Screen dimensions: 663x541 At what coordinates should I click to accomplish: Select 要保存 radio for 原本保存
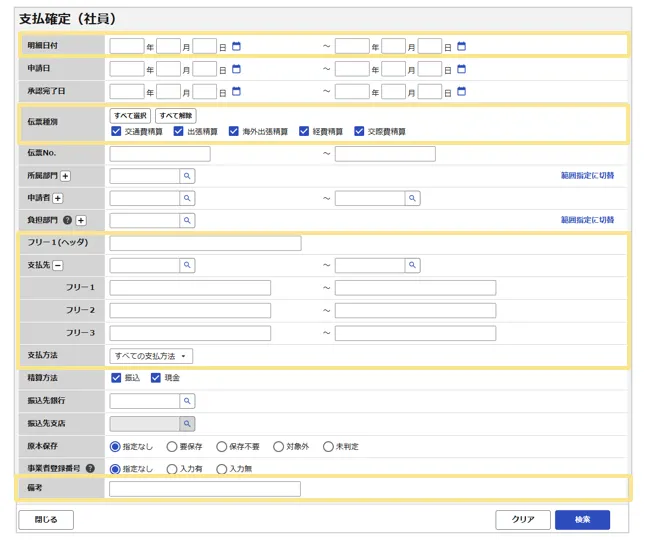click(172, 446)
